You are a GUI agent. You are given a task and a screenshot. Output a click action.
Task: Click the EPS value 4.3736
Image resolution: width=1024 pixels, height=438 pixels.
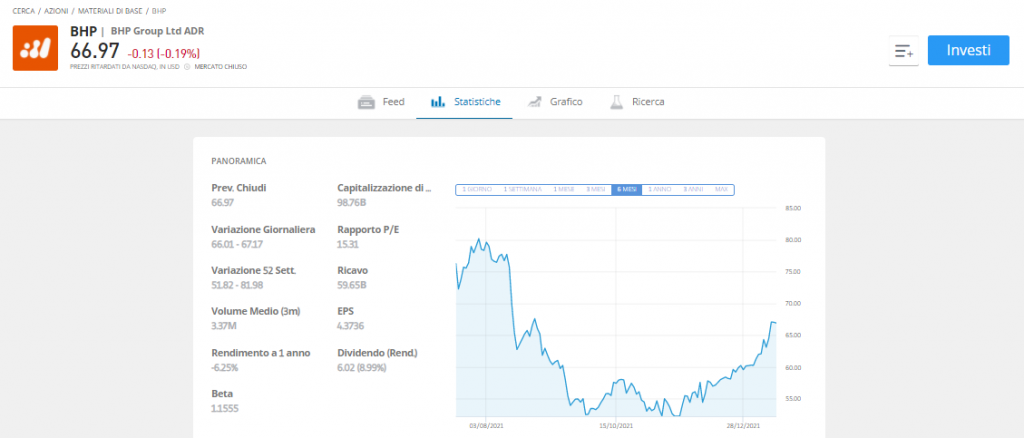(351, 326)
